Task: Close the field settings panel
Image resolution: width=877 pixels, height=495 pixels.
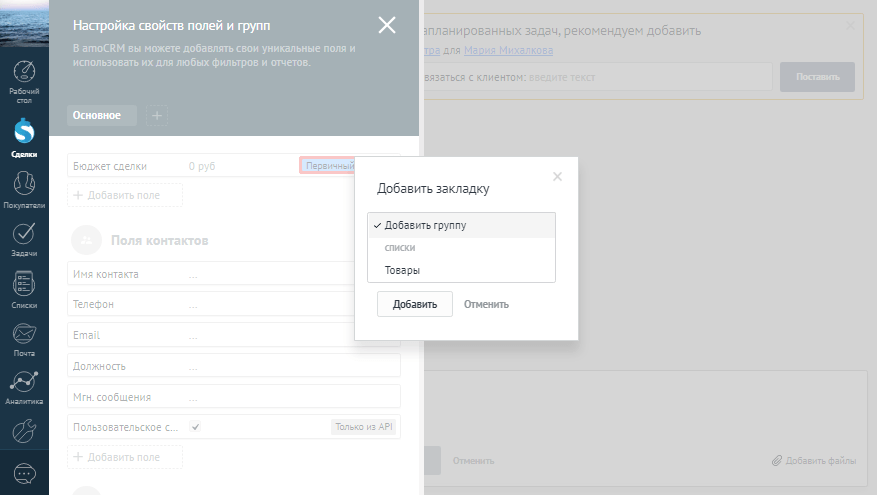Action: 386,26
